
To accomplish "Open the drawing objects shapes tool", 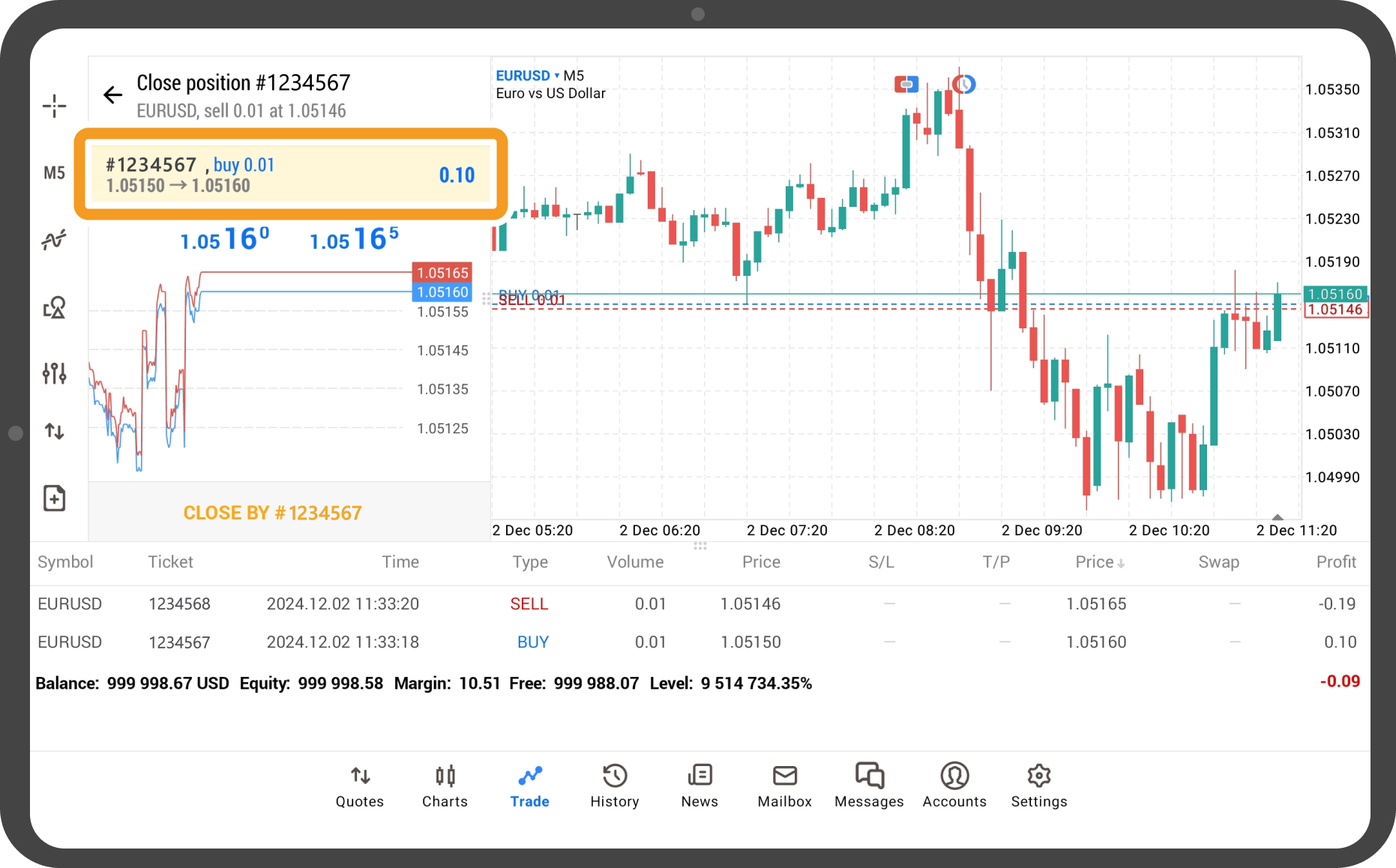I will point(54,307).
